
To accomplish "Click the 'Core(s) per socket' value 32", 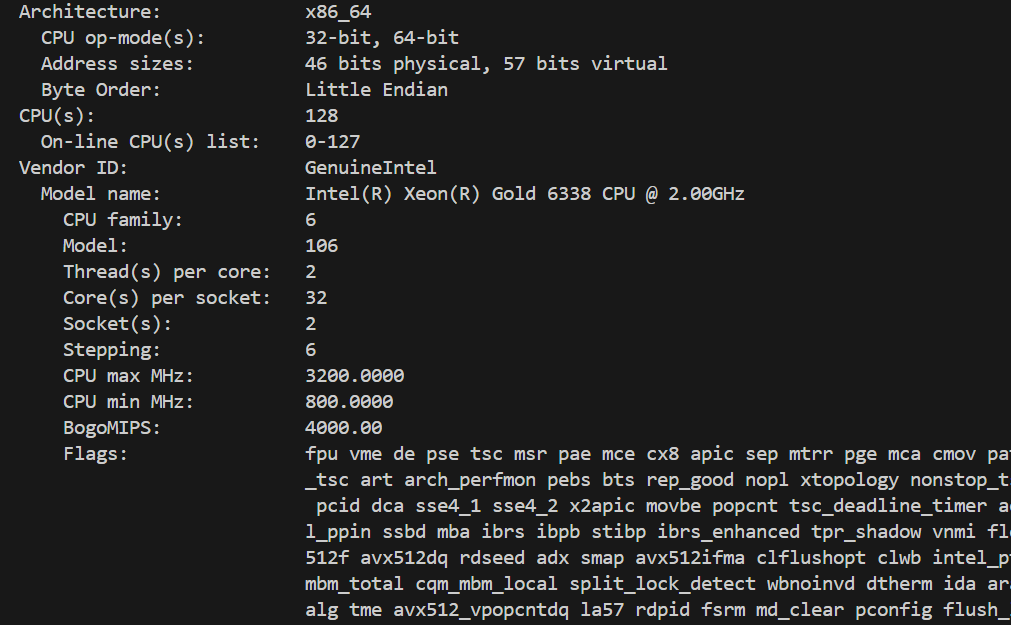I will 316,298.
